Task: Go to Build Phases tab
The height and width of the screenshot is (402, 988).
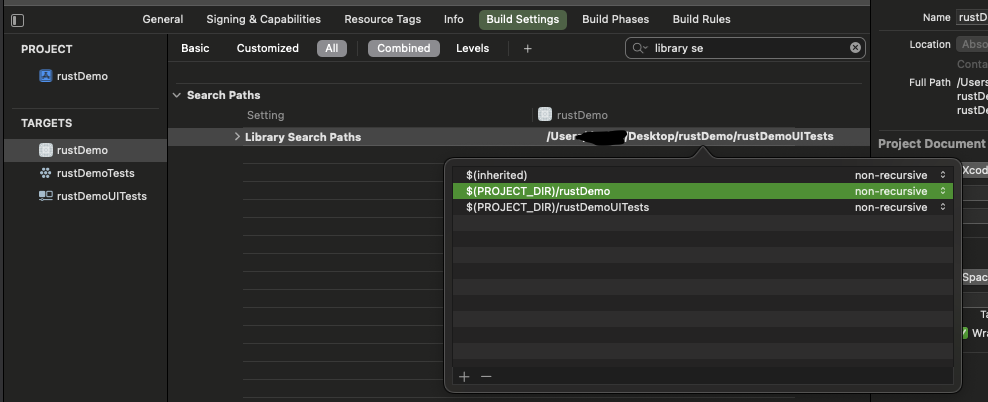Action: [616, 20]
